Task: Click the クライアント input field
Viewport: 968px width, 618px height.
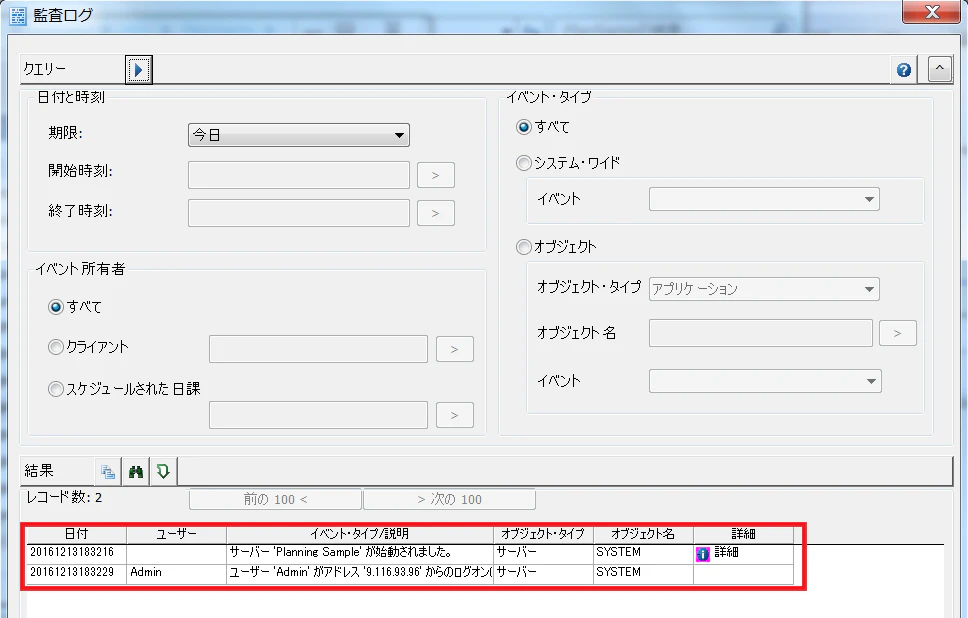Action: (319, 349)
